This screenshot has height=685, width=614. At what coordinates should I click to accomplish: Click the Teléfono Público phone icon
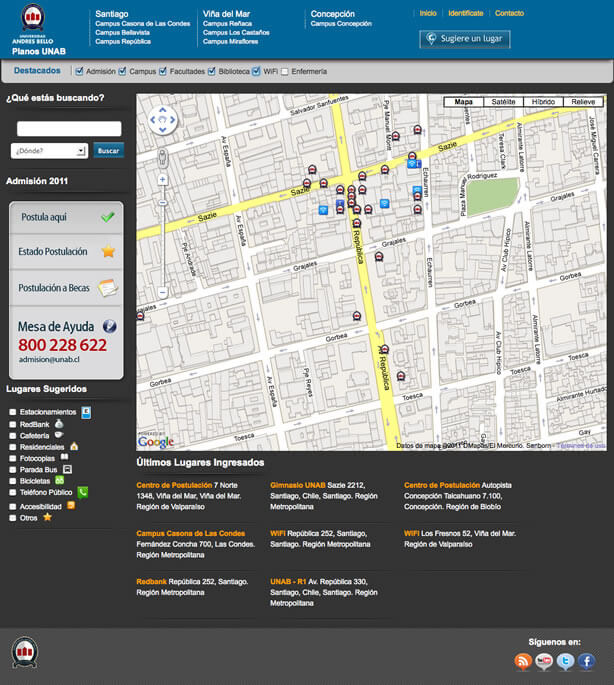click(x=83, y=492)
